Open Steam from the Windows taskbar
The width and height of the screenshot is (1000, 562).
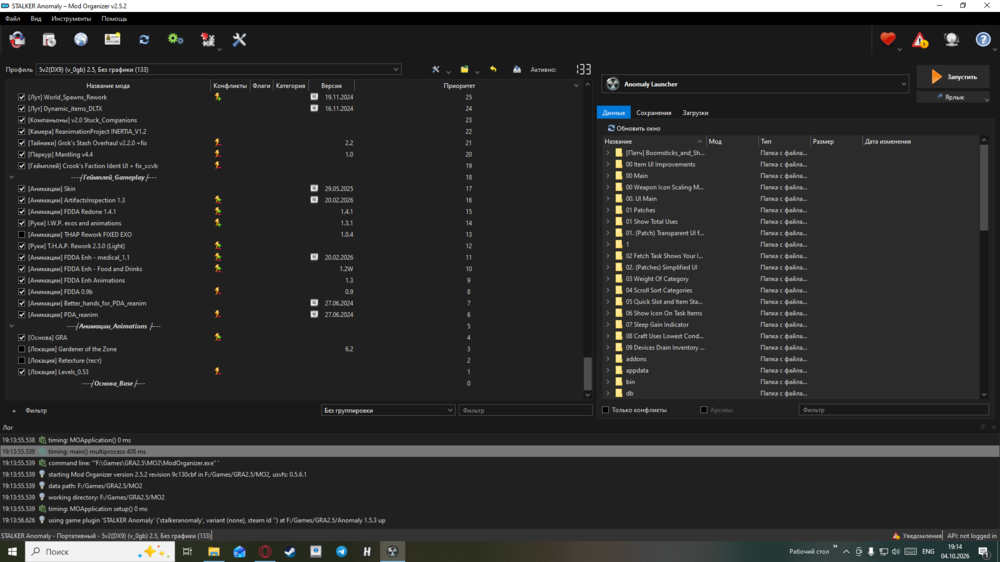290,552
